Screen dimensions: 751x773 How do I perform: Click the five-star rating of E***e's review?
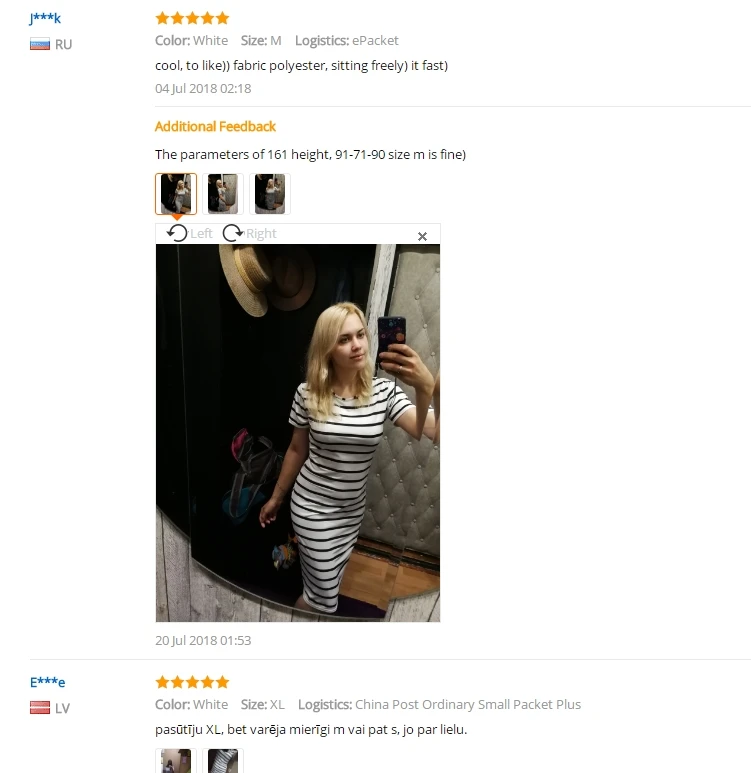click(192, 682)
